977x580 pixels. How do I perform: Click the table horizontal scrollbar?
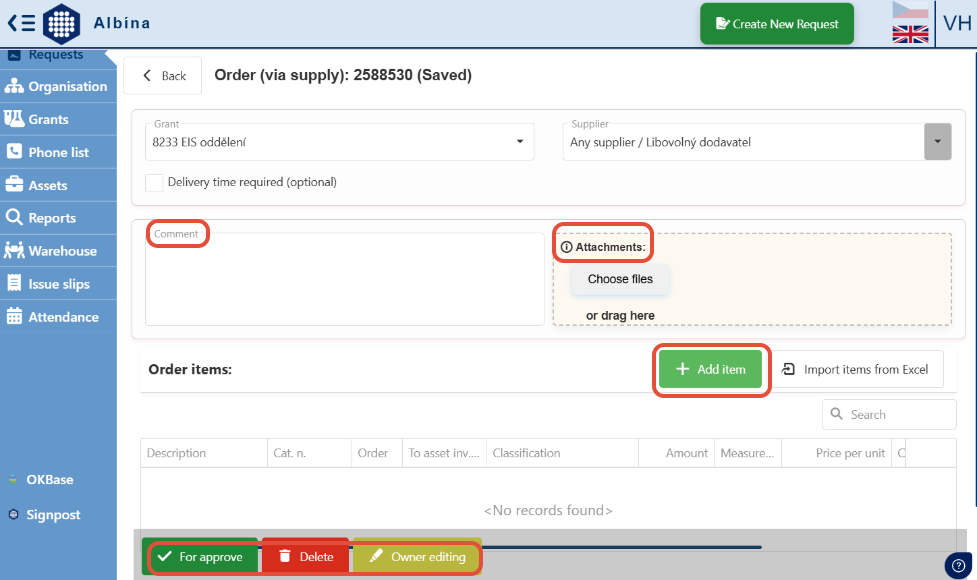[620, 547]
